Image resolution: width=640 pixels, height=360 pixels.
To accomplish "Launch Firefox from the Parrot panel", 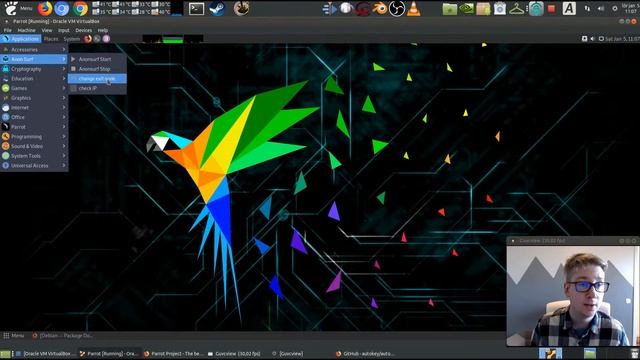I will point(88,39).
